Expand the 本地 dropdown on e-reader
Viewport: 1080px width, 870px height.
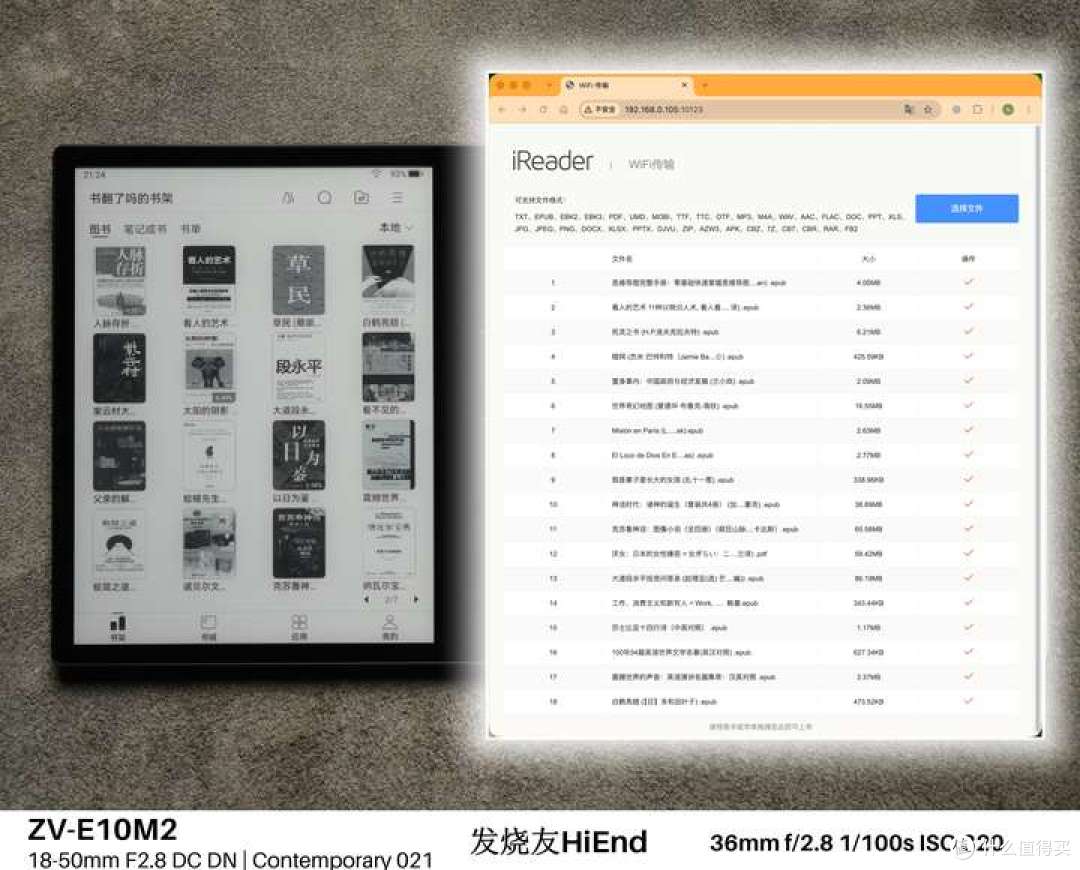coord(396,227)
